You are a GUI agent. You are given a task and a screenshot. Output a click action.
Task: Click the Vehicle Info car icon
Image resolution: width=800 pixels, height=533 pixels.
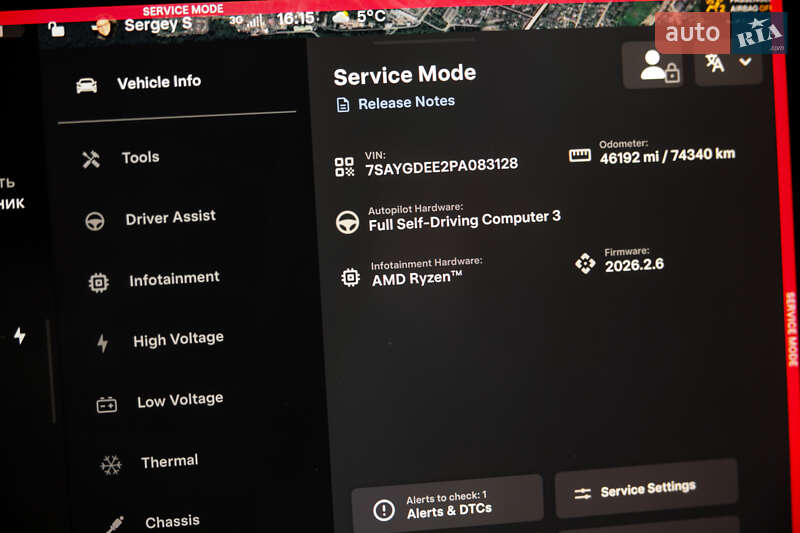[87, 85]
